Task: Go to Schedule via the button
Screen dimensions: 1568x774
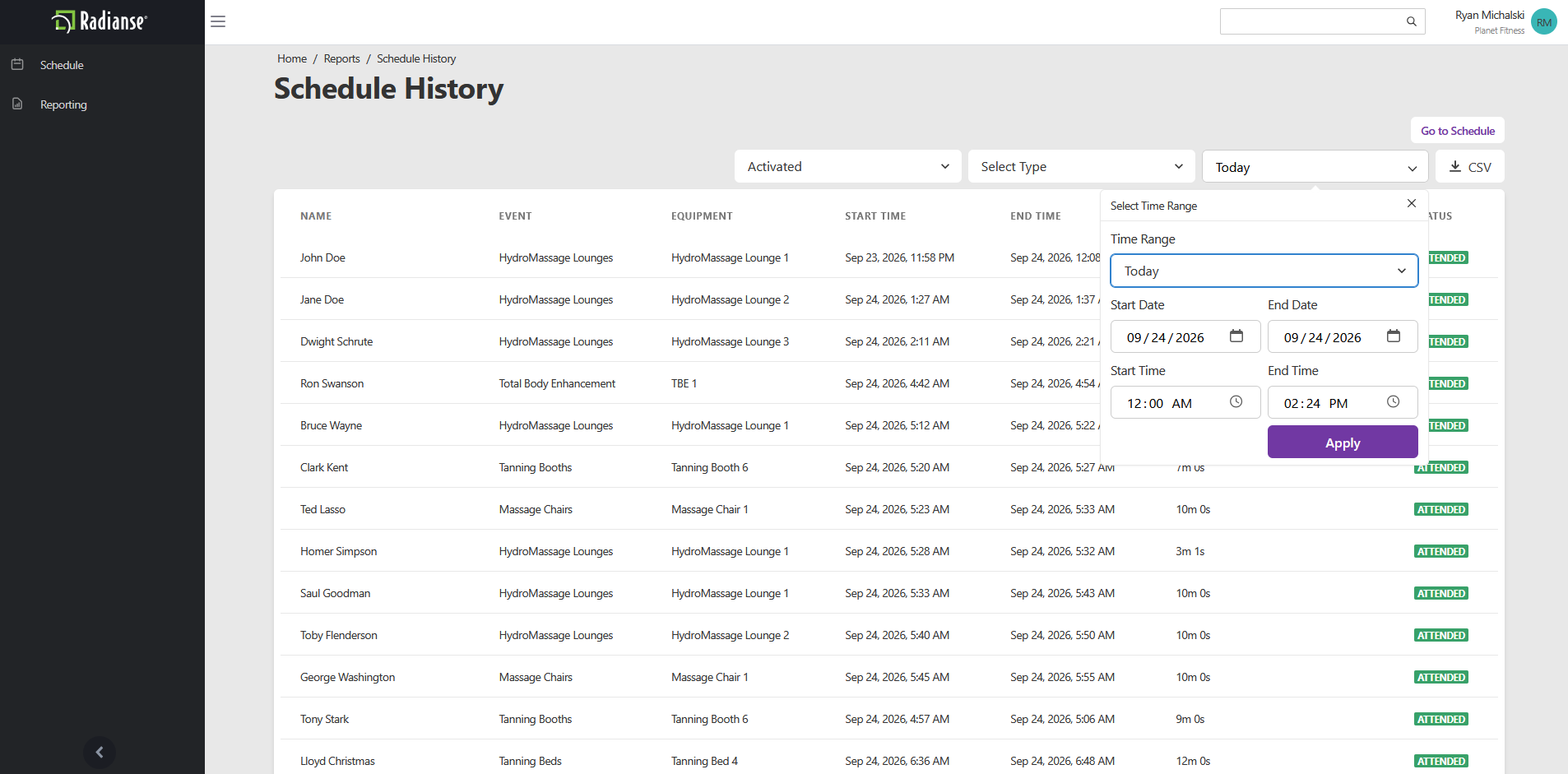Action: tap(1458, 131)
